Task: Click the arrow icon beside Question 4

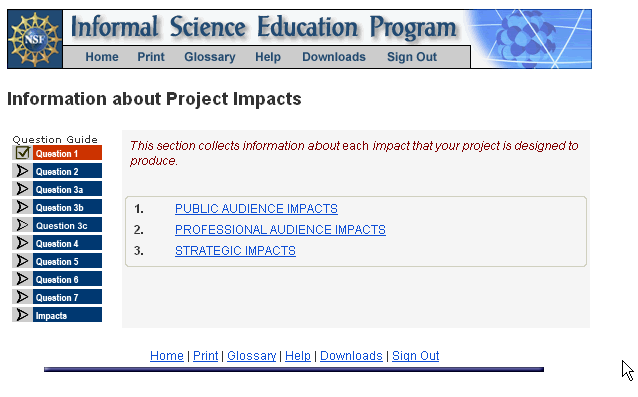Action: pyautogui.click(x=22, y=243)
